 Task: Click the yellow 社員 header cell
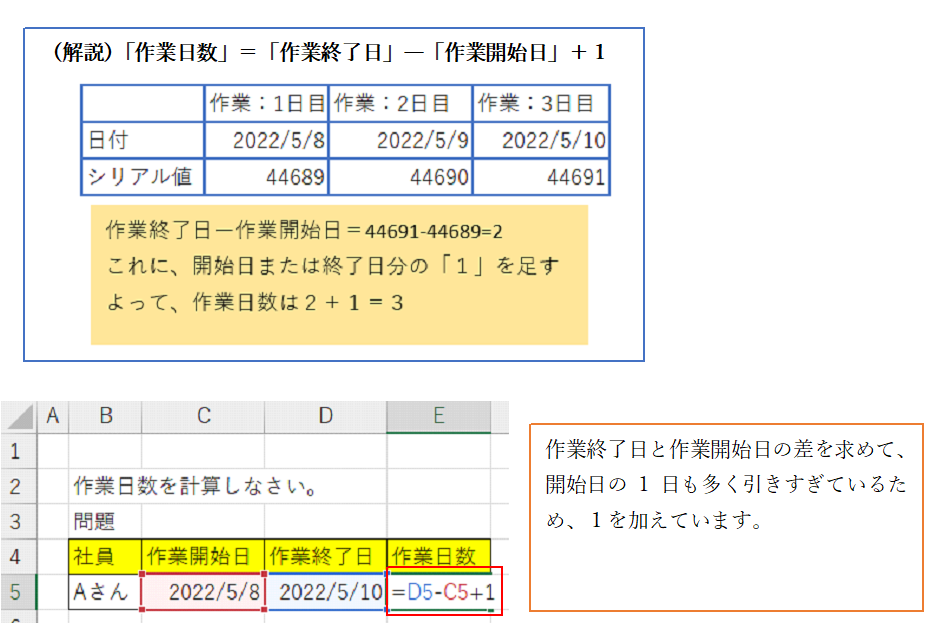tap(105, 556)
